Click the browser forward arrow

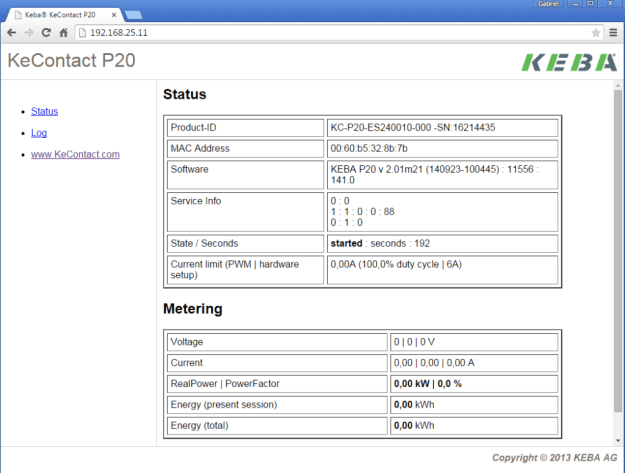(29, 33)
